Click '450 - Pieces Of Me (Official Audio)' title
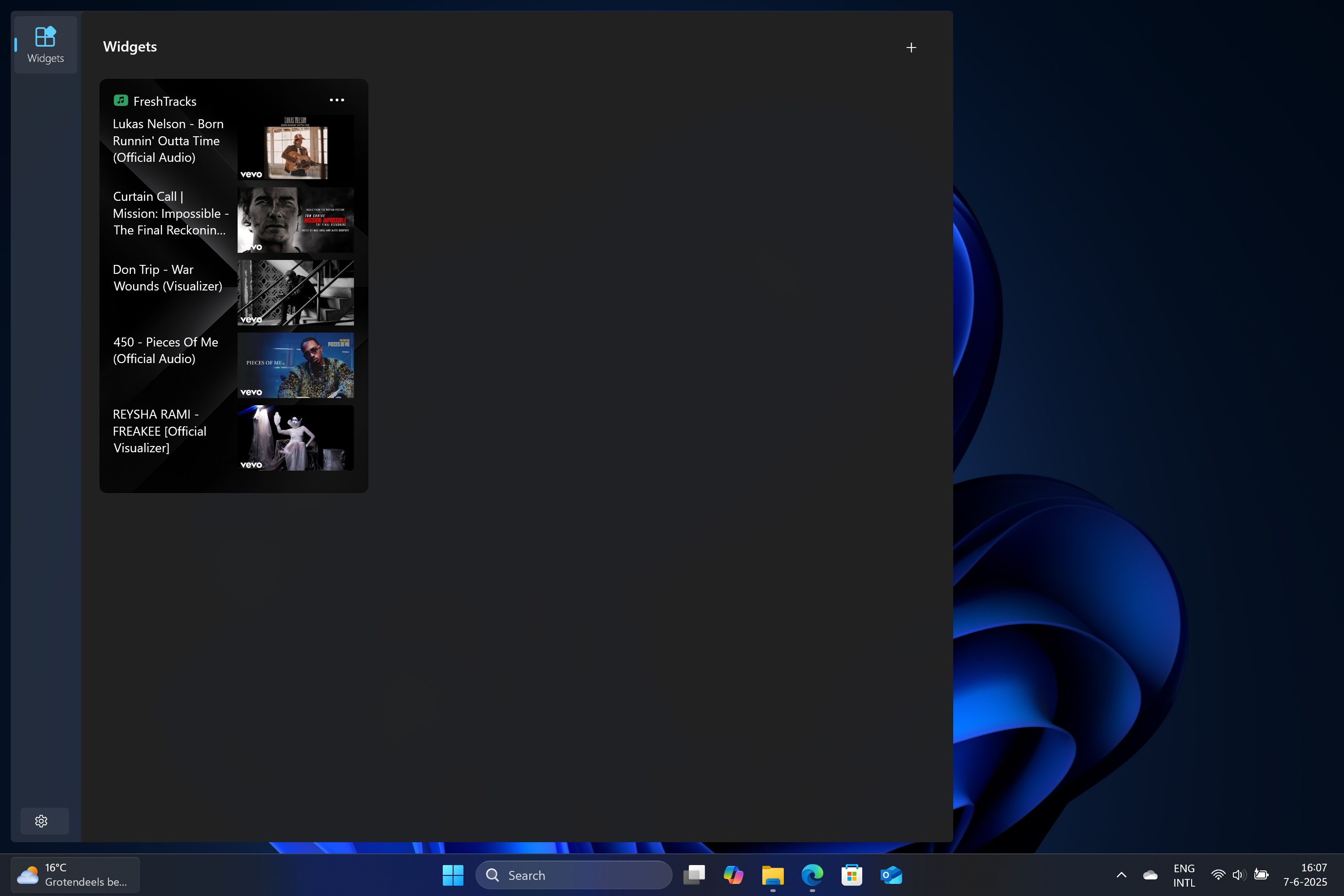Viewport: 1344px width, 896px height. click(166, 350)
